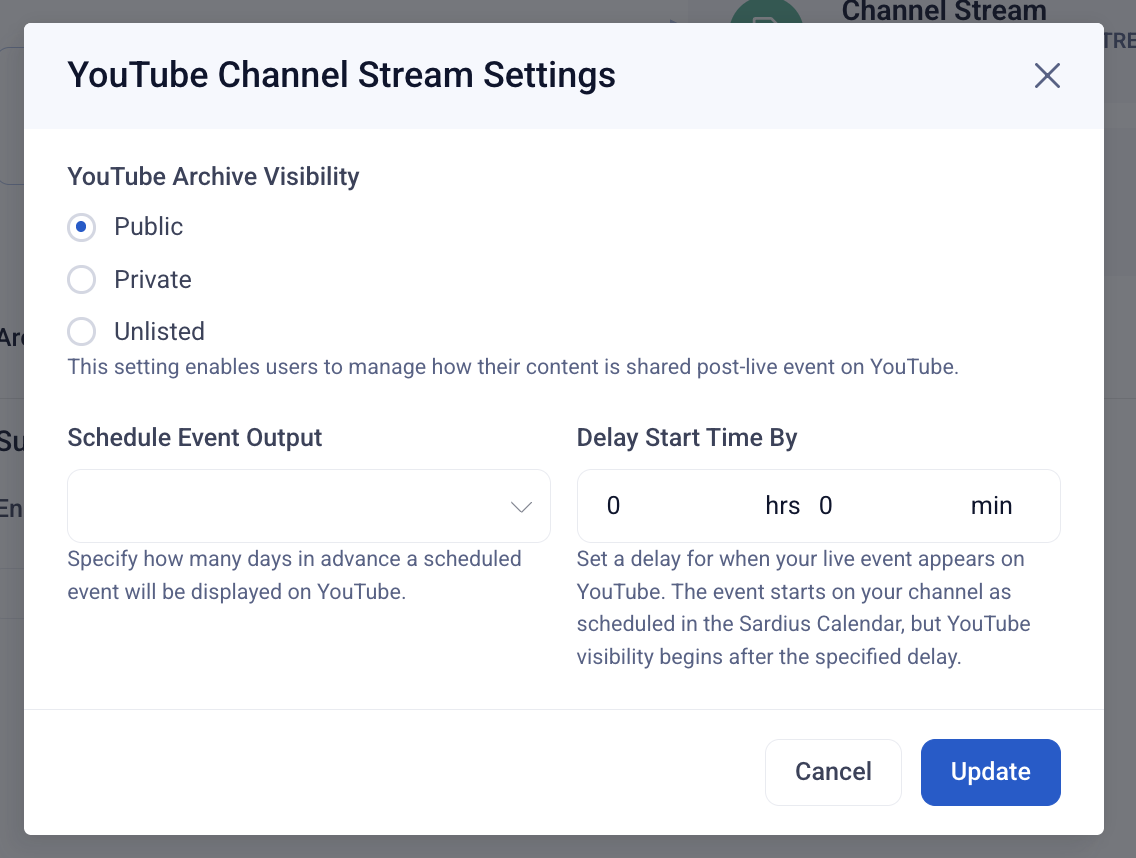Open the Schedule Event Output dropdown
1136x858 pixels.
309,506
